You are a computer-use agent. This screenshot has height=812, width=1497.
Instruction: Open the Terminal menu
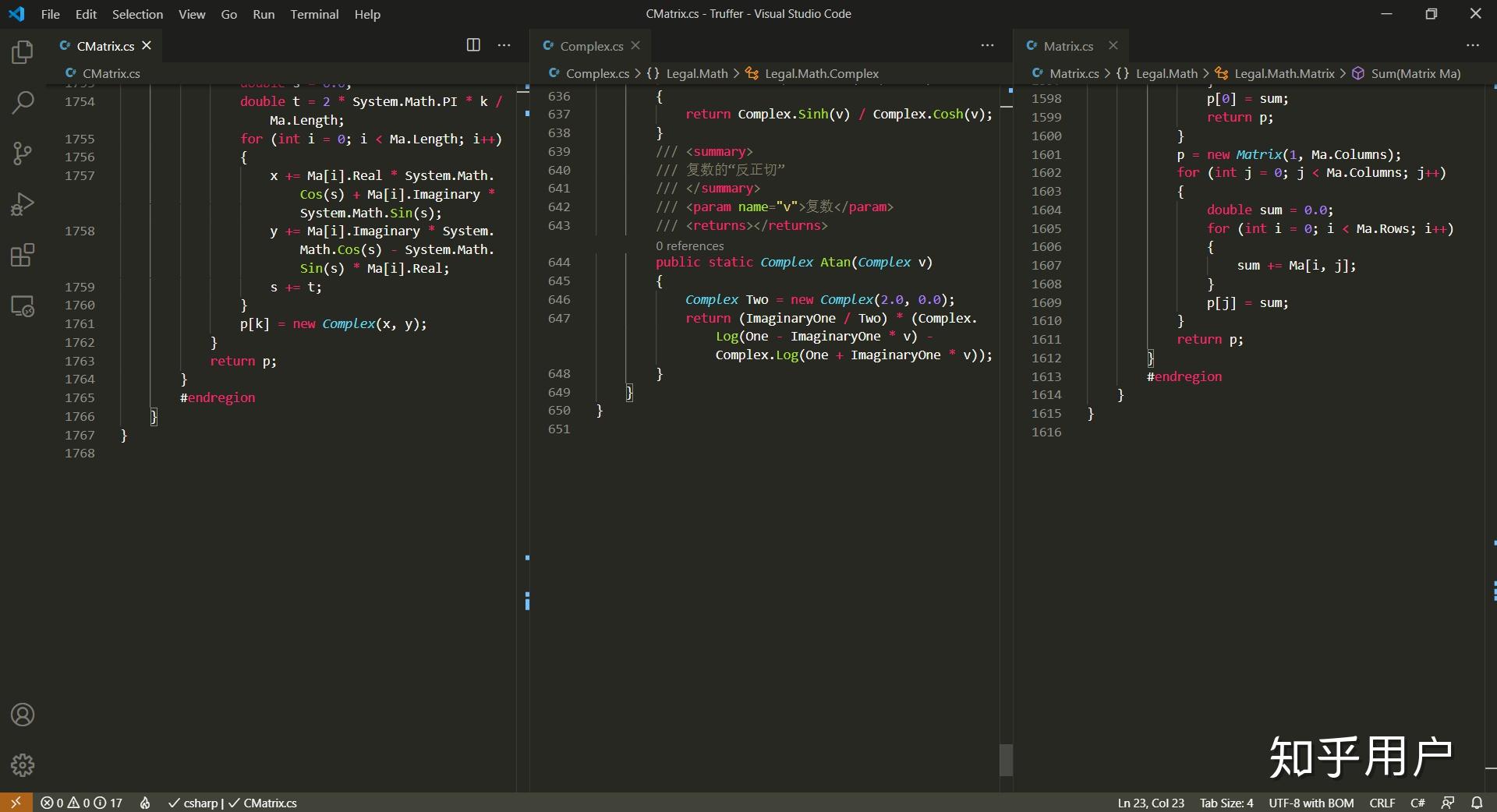coord(314,14)
